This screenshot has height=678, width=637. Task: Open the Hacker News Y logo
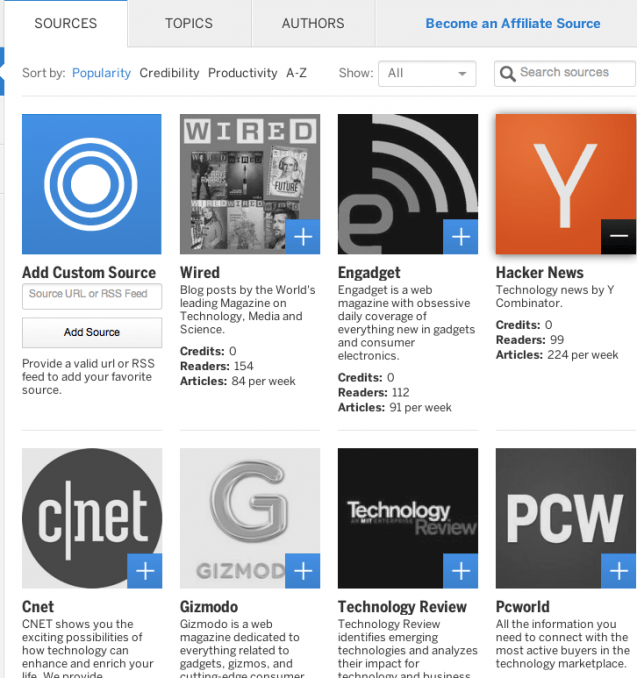pyautogui.click(x=566, y=184)
